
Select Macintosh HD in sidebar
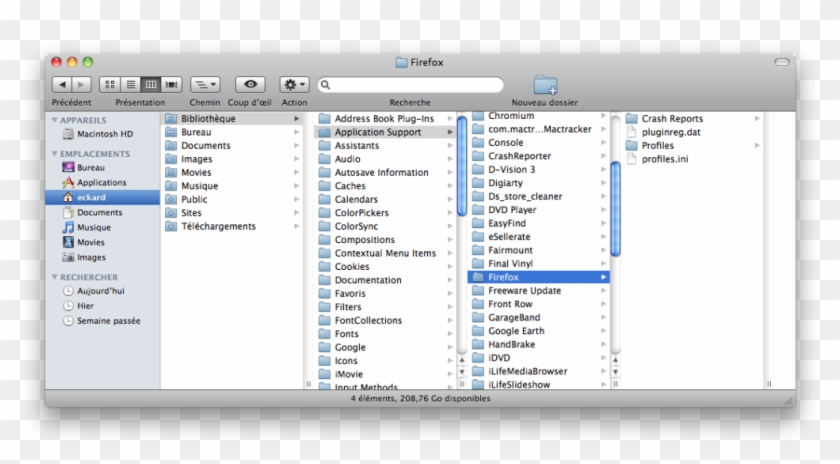click(102, 134)
